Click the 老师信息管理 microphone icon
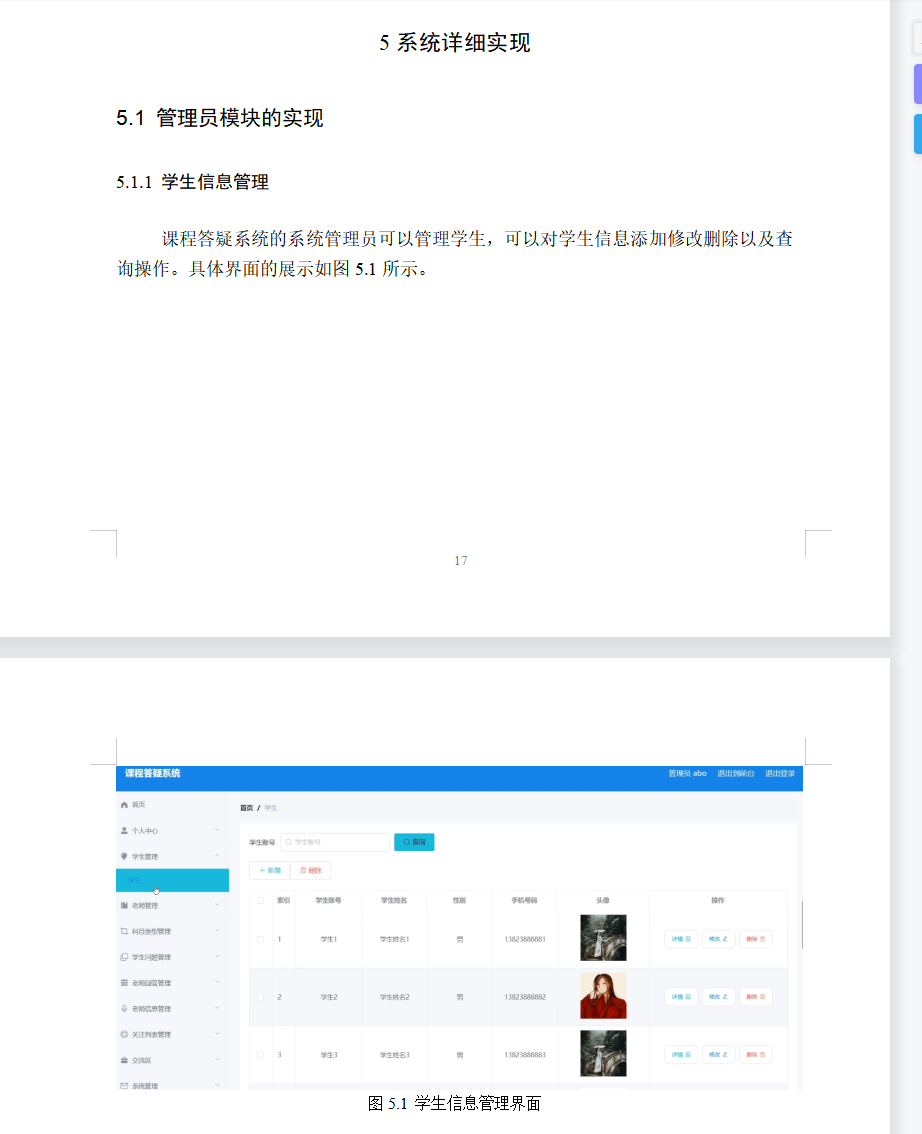The width and height of the screenshot is (922, 1134). tap(124, 1008)
